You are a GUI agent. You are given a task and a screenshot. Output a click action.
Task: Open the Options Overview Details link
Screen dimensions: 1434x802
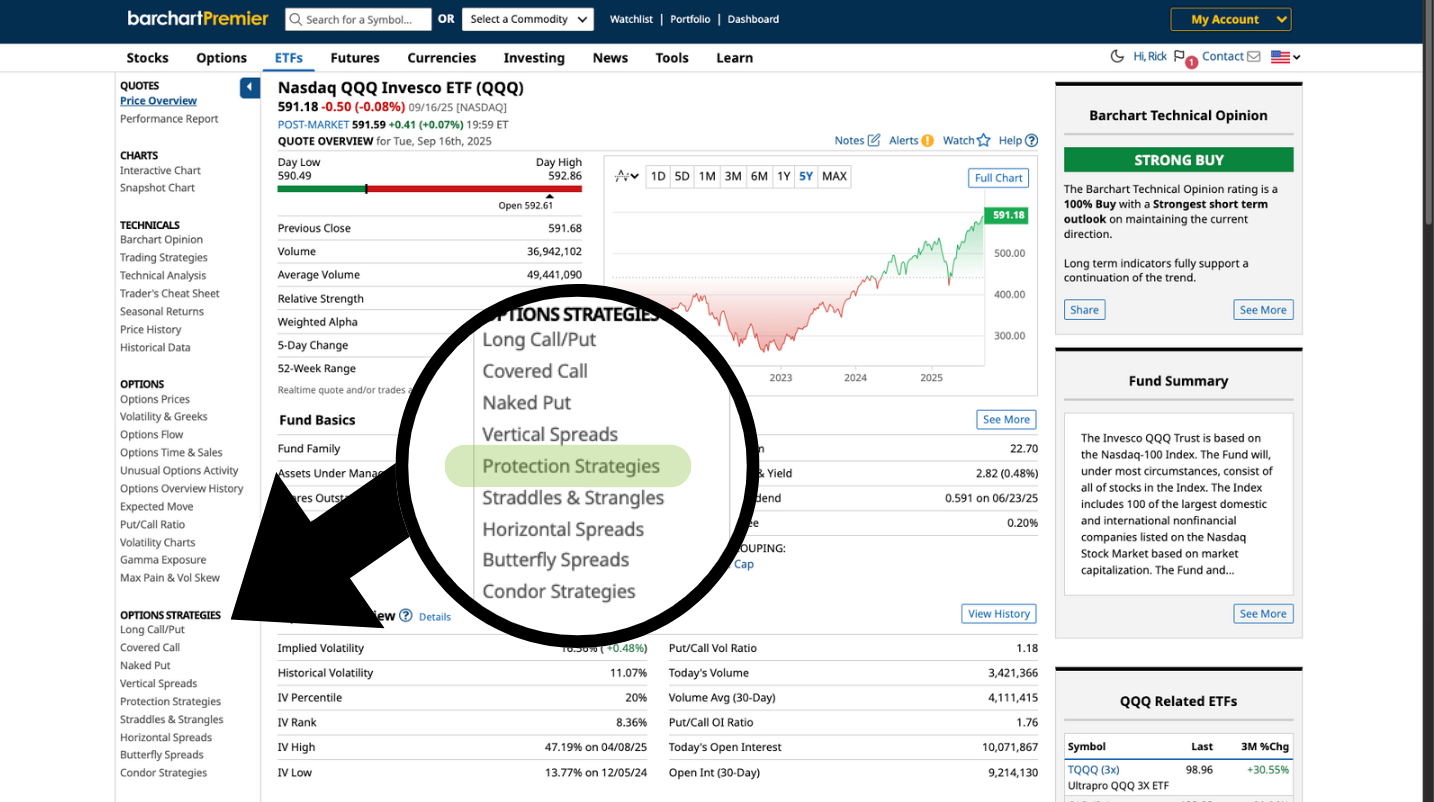tap(435, 617)
